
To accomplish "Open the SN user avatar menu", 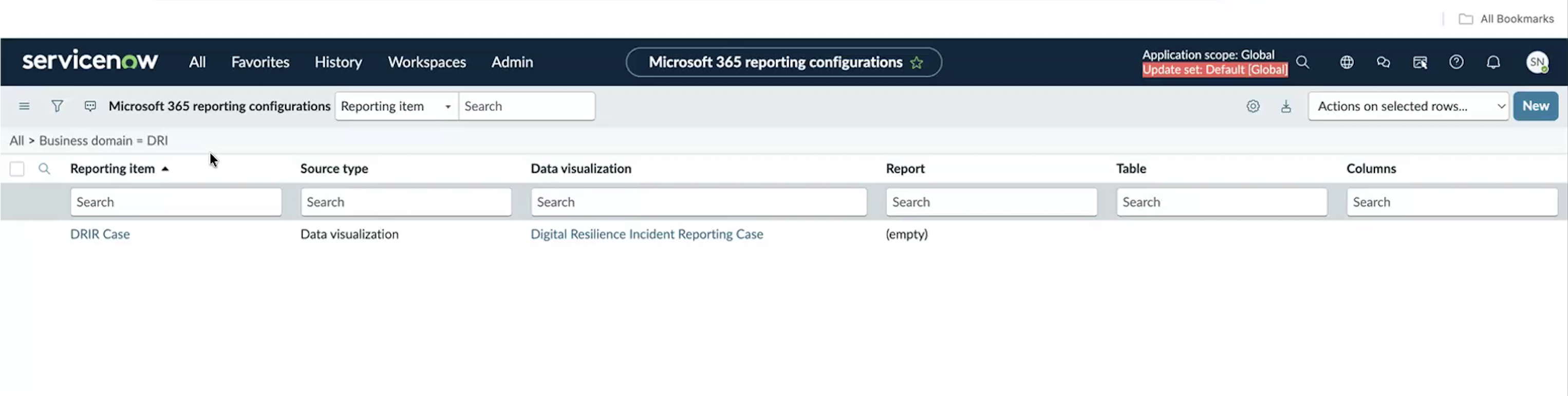I will pos(1537,62).
